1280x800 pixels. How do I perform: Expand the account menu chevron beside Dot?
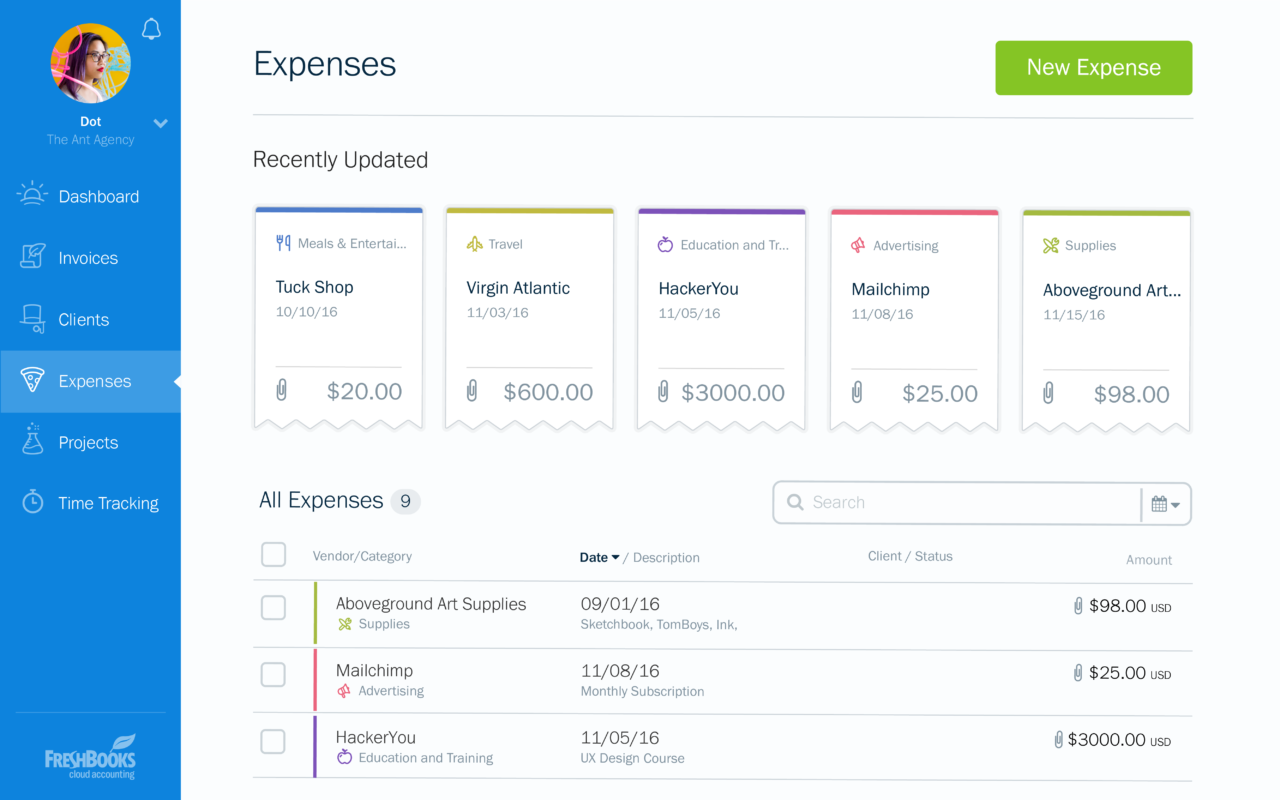[160, 123]
